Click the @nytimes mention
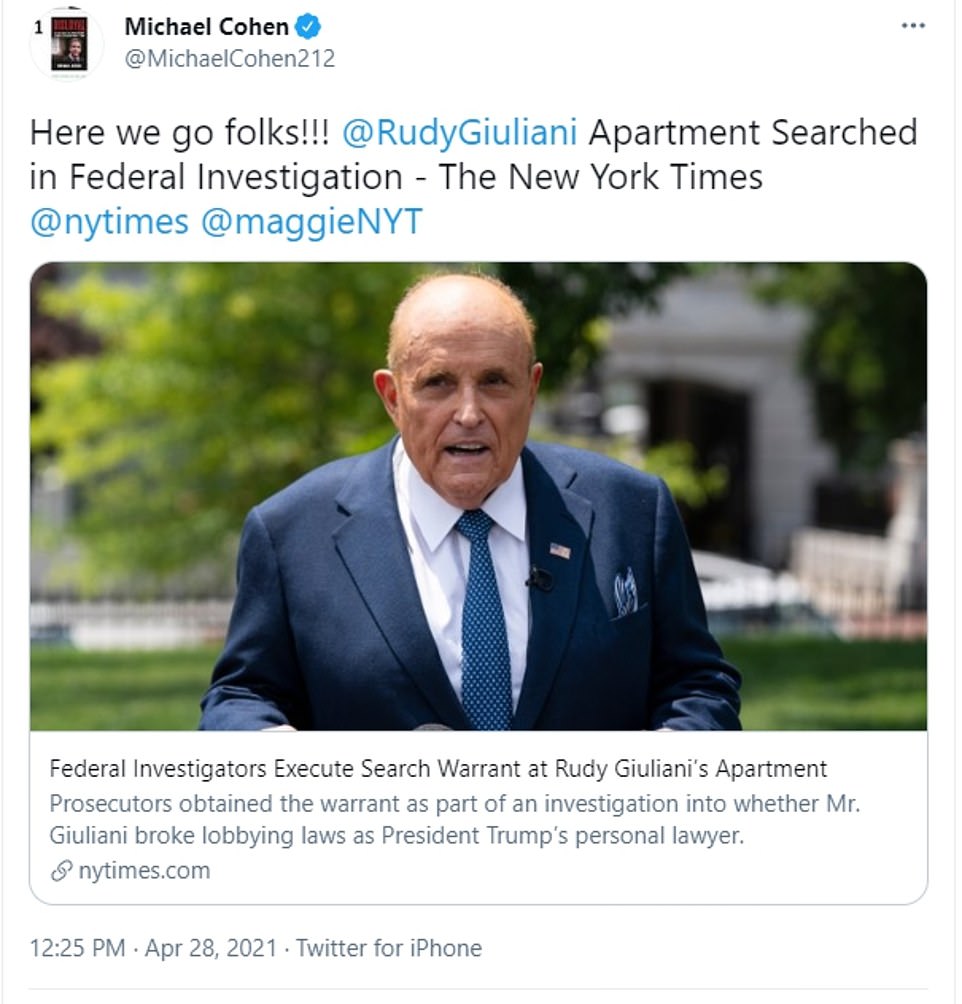962x1004 pixels. 109,221
